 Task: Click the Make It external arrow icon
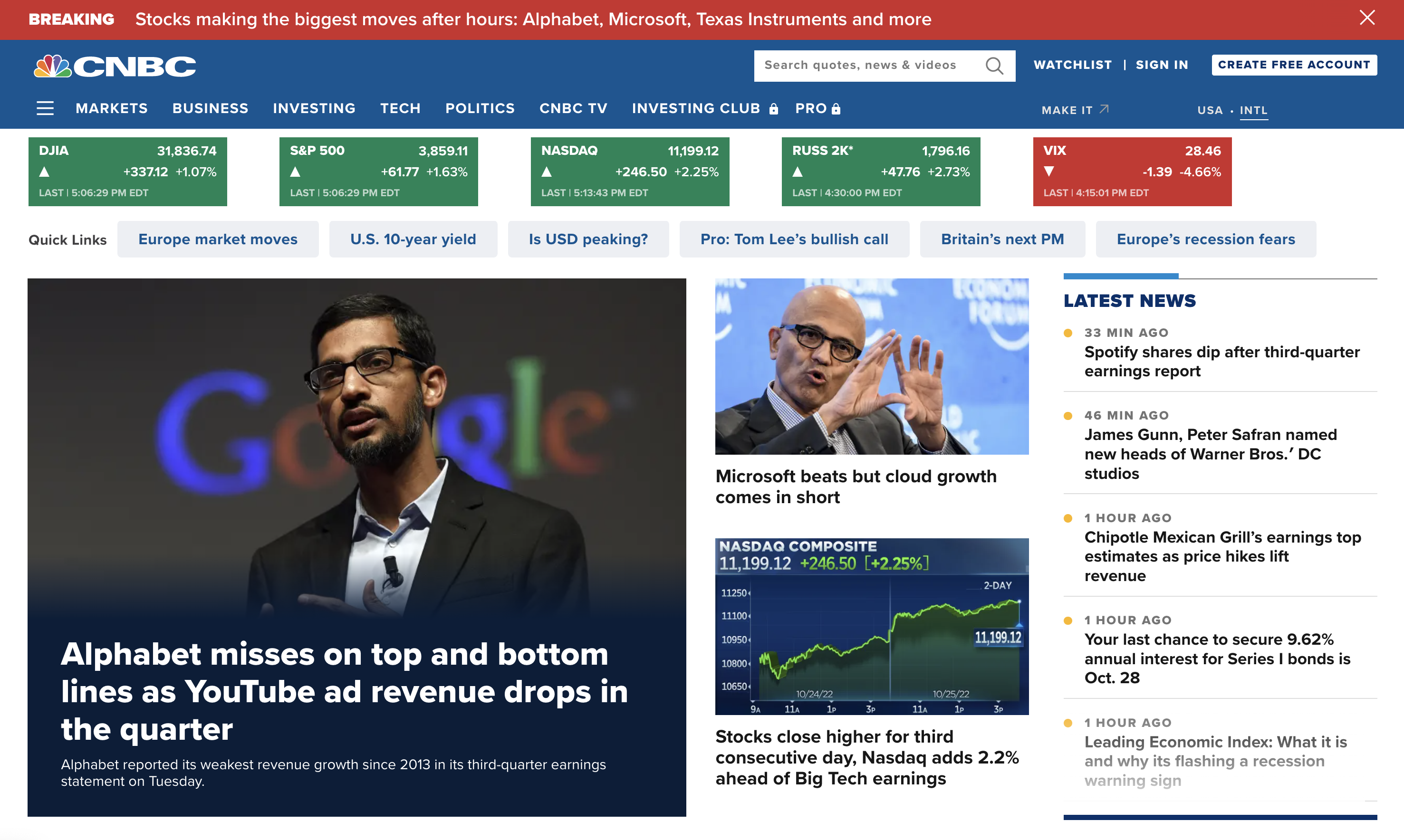coord(1104,109)
